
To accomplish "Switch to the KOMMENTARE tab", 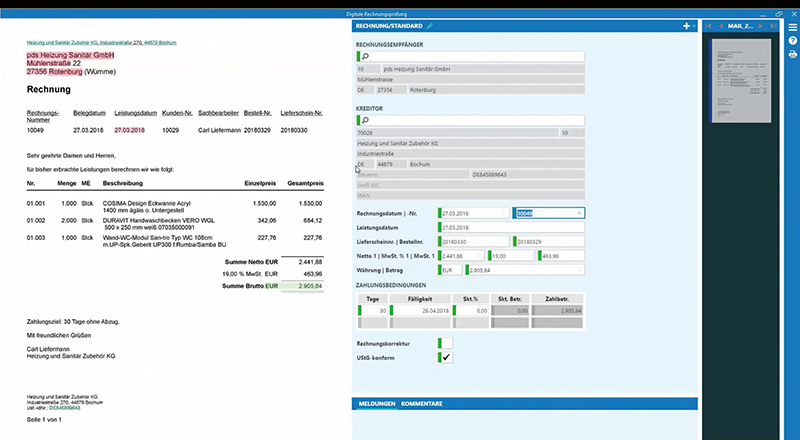I will tap(421, 404).
